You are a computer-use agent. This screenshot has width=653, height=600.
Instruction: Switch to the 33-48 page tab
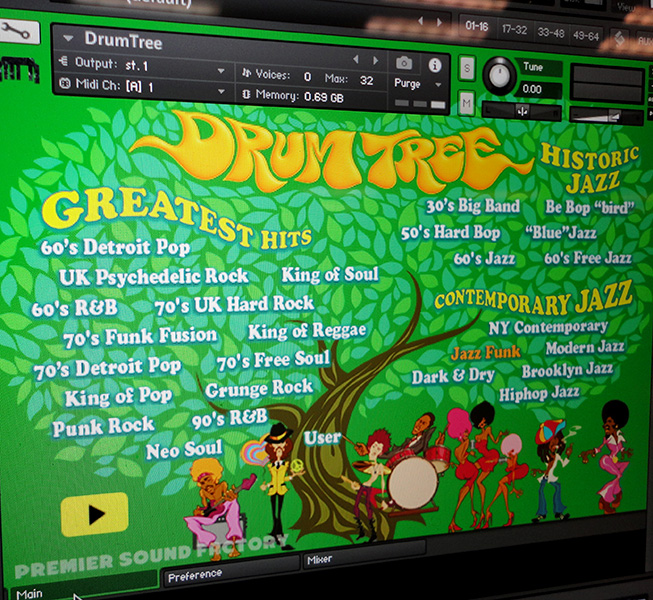(x=551, y=32)
